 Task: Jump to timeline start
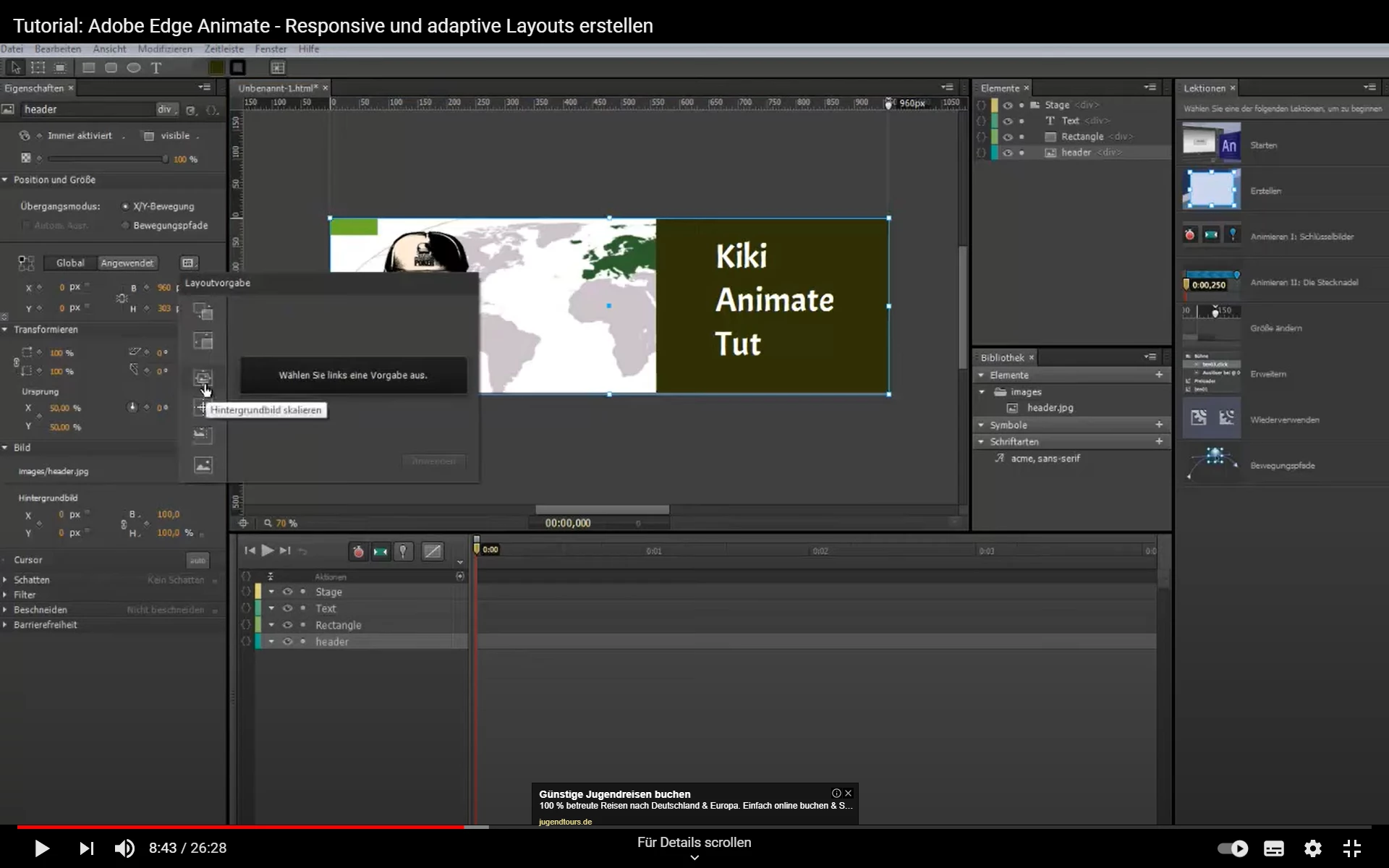point(250,551)
